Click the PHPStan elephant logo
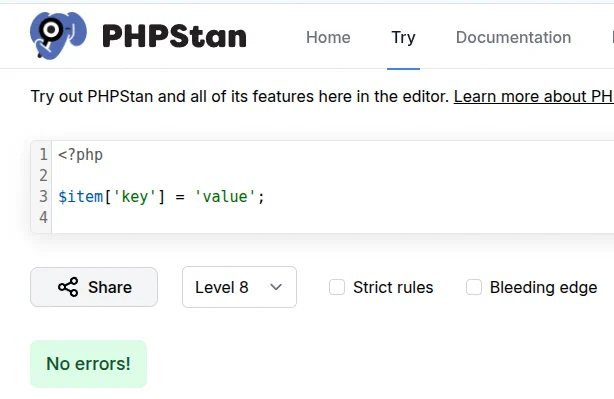Image resolution: width=614 pixels, height=399 pixels. (58, 36)
